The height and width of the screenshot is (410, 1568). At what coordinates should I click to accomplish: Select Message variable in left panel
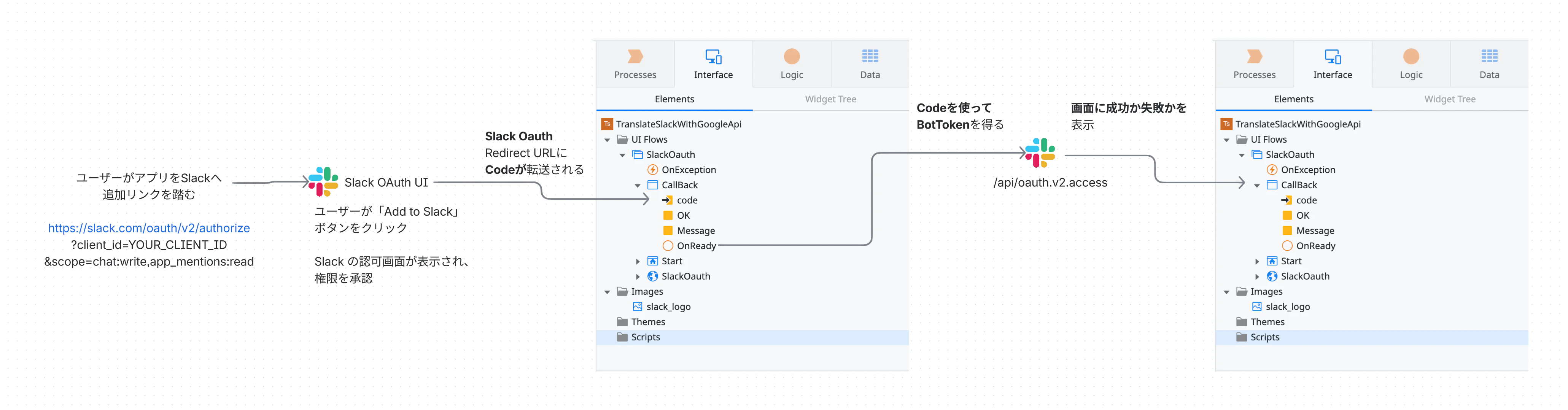(696, 230)
